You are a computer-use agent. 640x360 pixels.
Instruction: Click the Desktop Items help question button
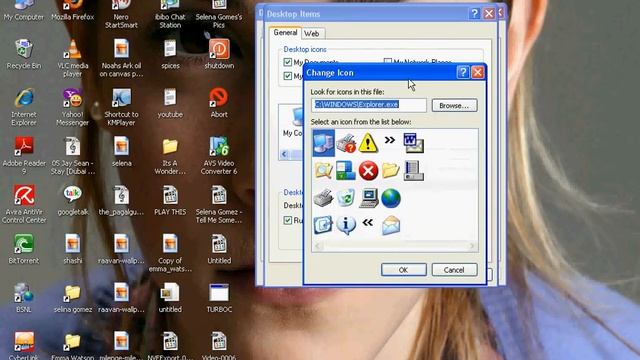pyautogui.click(x=474, y=14)
